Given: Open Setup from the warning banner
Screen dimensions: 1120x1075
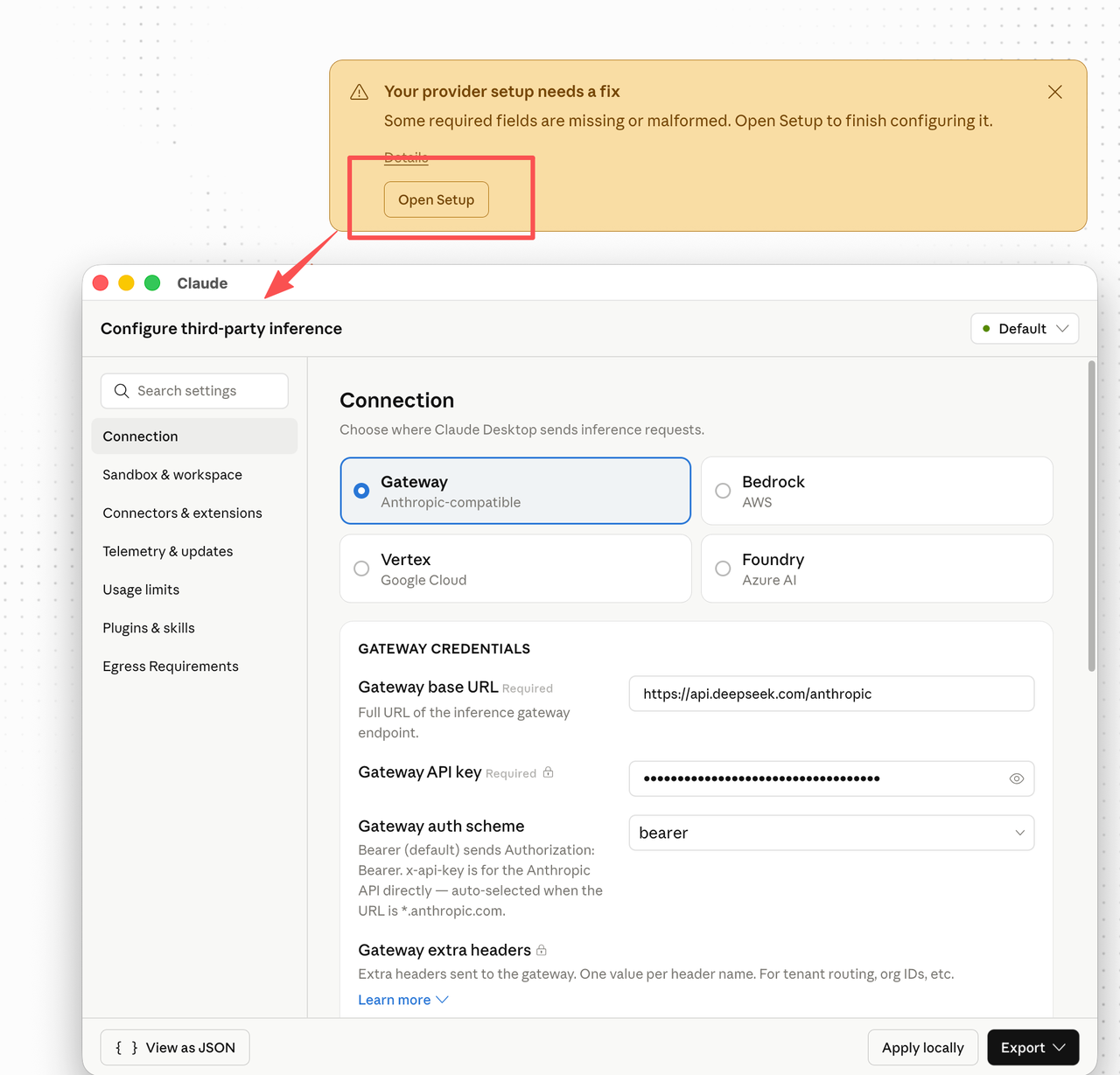Looking at the screenshot, I should pyautogui.click(x=436, y=199).
